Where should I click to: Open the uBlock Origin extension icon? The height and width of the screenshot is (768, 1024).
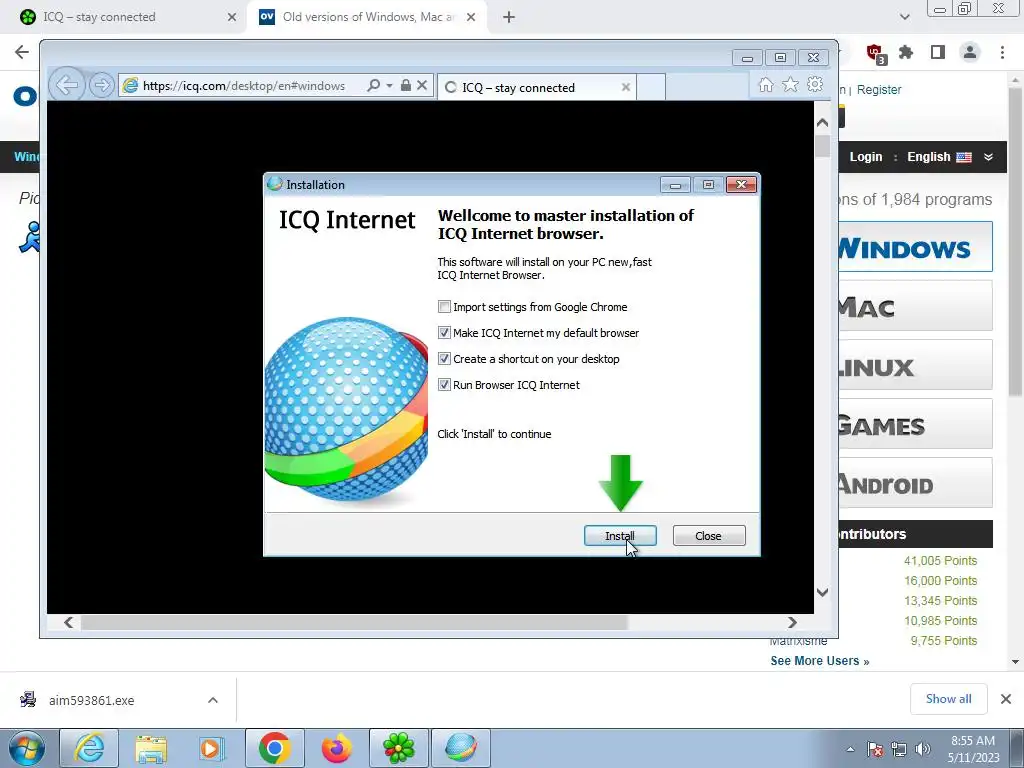875,53
